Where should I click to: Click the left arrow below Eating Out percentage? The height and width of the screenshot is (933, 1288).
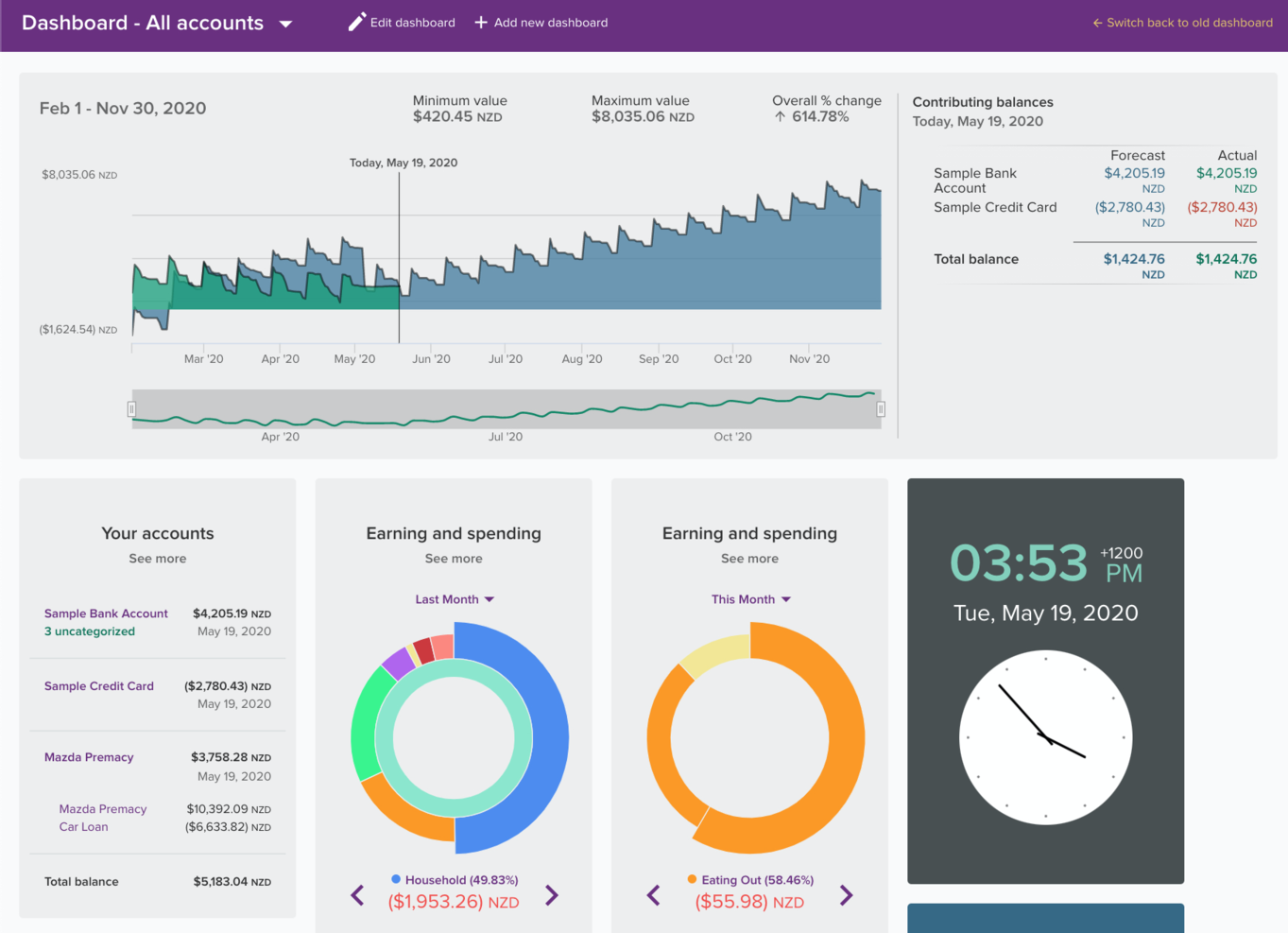tap(653, 895)
